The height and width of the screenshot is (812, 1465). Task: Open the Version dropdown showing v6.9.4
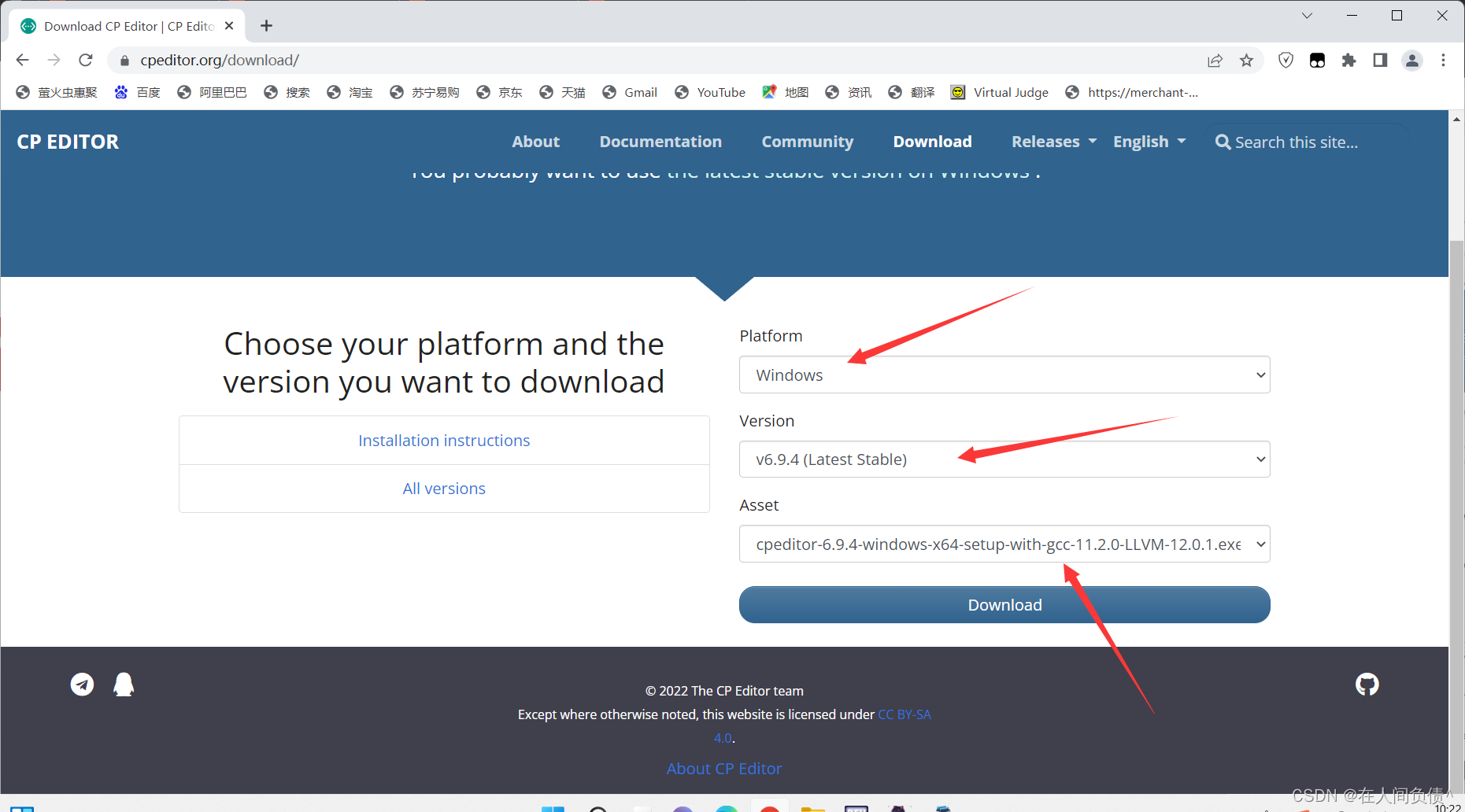[1004, 460]
